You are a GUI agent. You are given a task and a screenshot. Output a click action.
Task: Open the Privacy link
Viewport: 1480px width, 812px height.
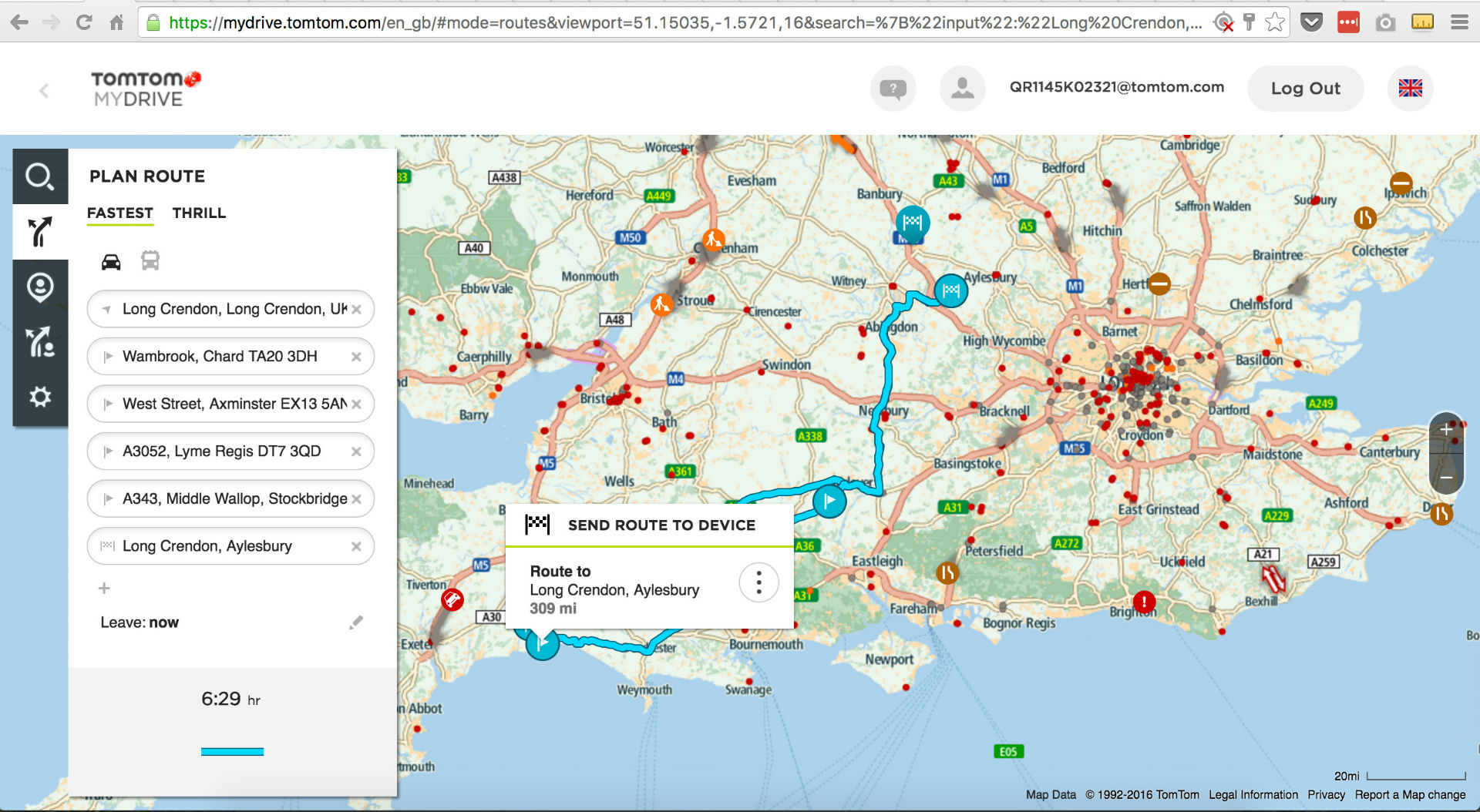click(1326, 795)
